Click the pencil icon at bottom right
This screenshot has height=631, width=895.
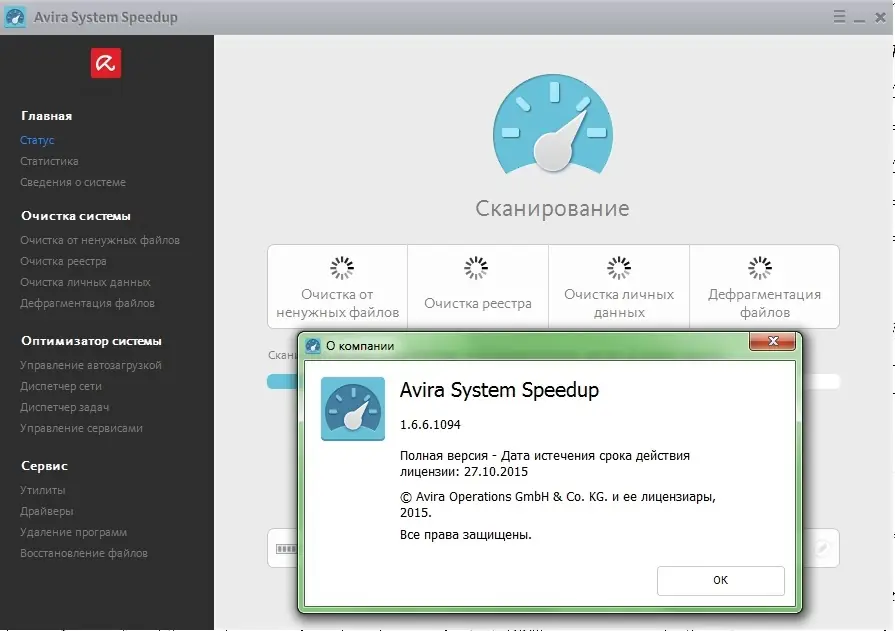tap(820, 548)
